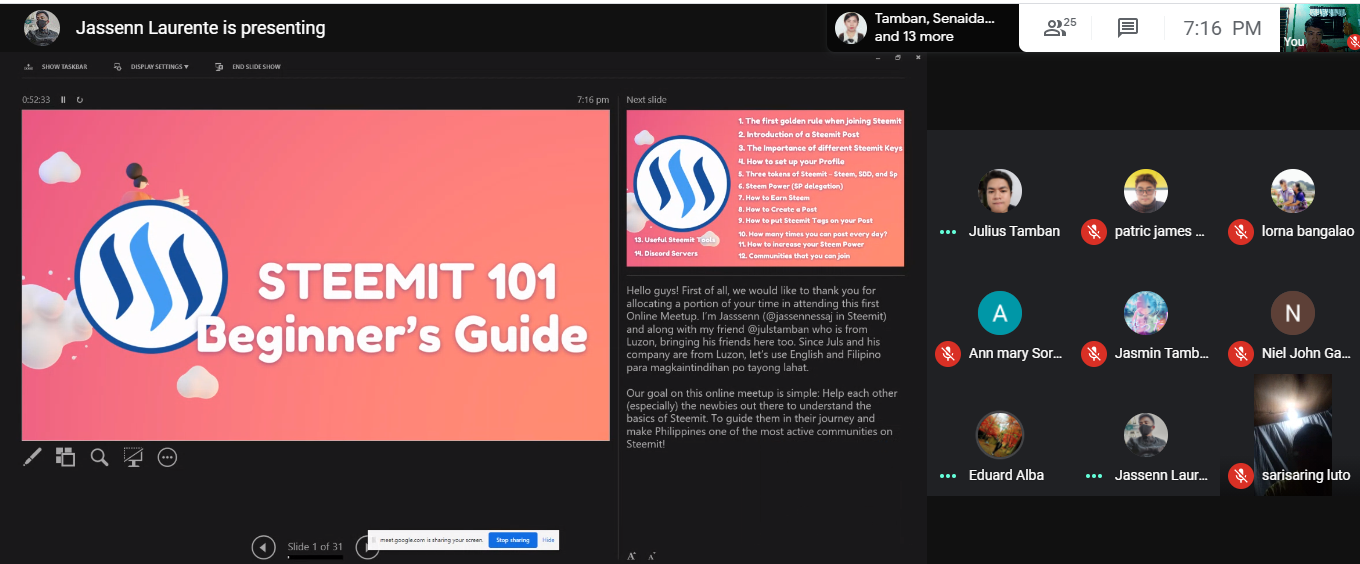
Task: Click sarisaring luto's muted microphone icon
Action: pos(1241,475)
